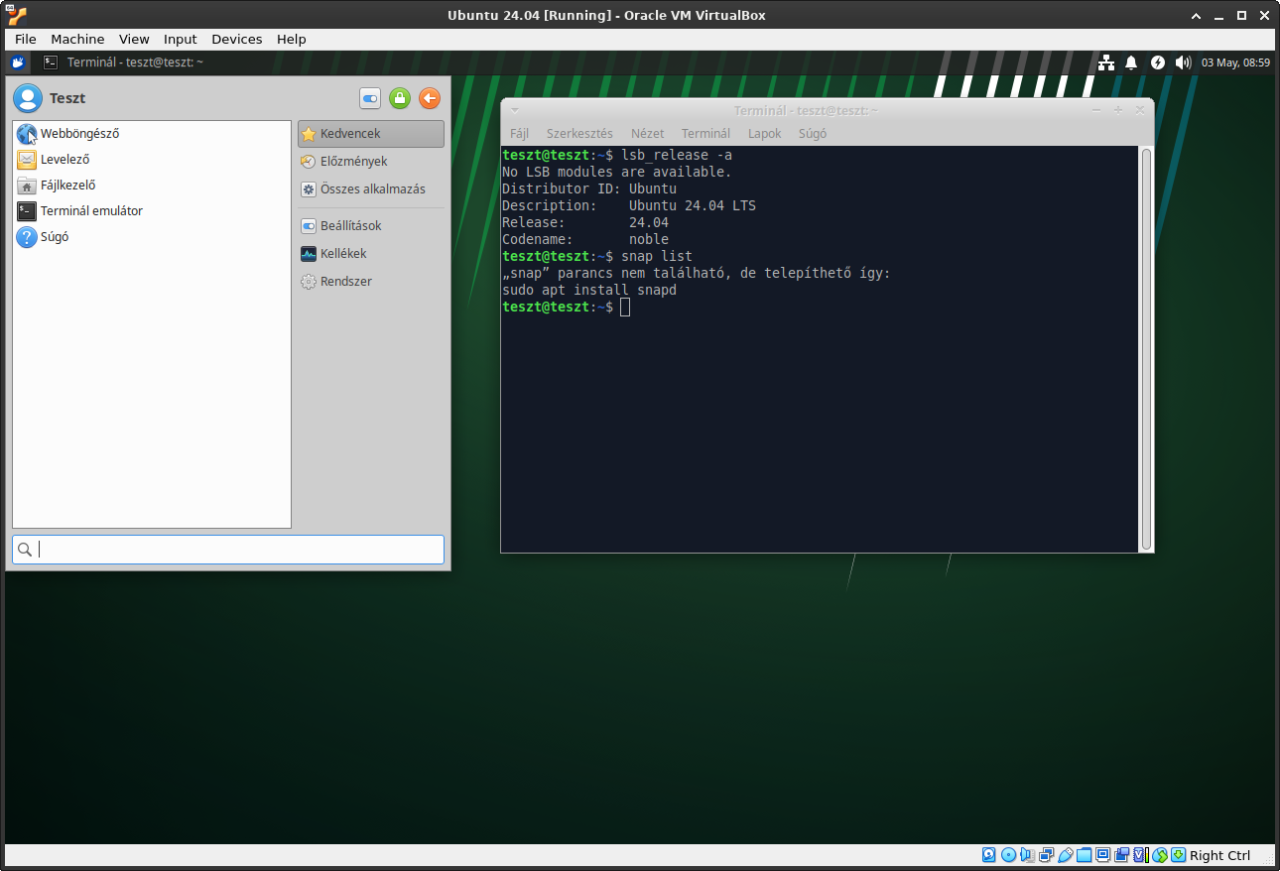
Task: Click the 'Distributor ID: Ubuntu' line
Action: coord(589,188)
